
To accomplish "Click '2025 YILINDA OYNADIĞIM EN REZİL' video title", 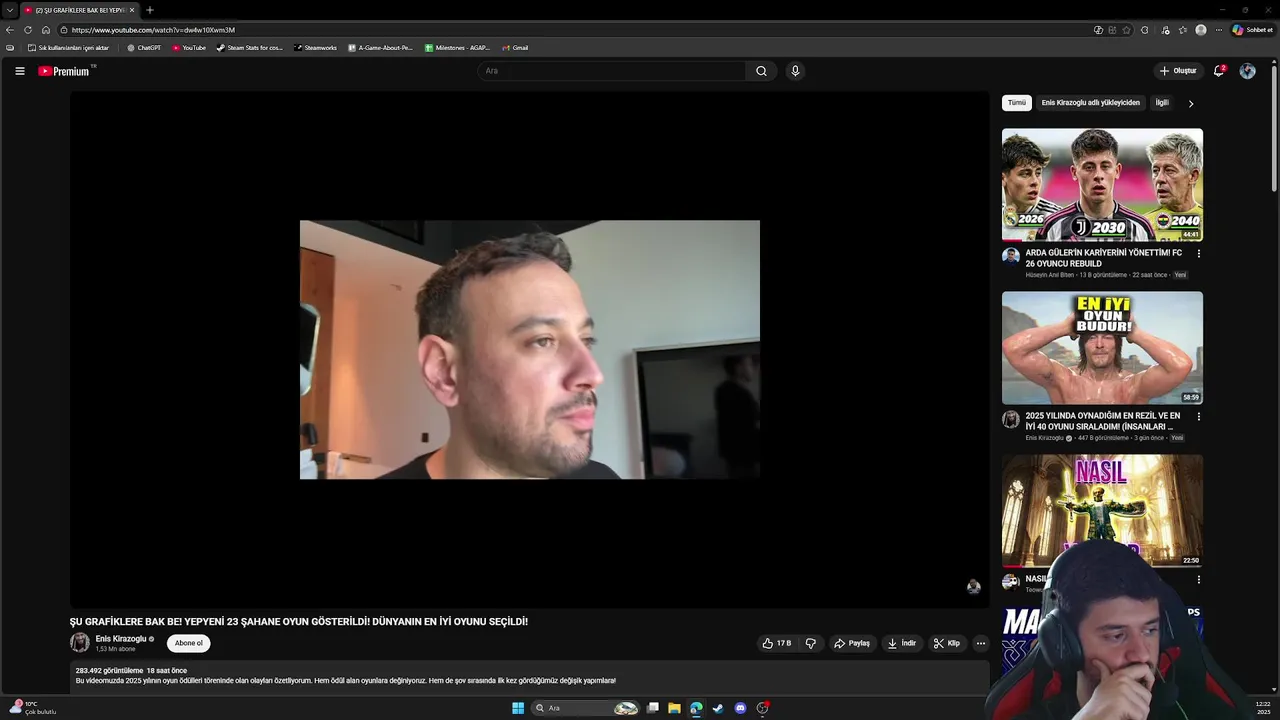I will [x=1102, y=421].
